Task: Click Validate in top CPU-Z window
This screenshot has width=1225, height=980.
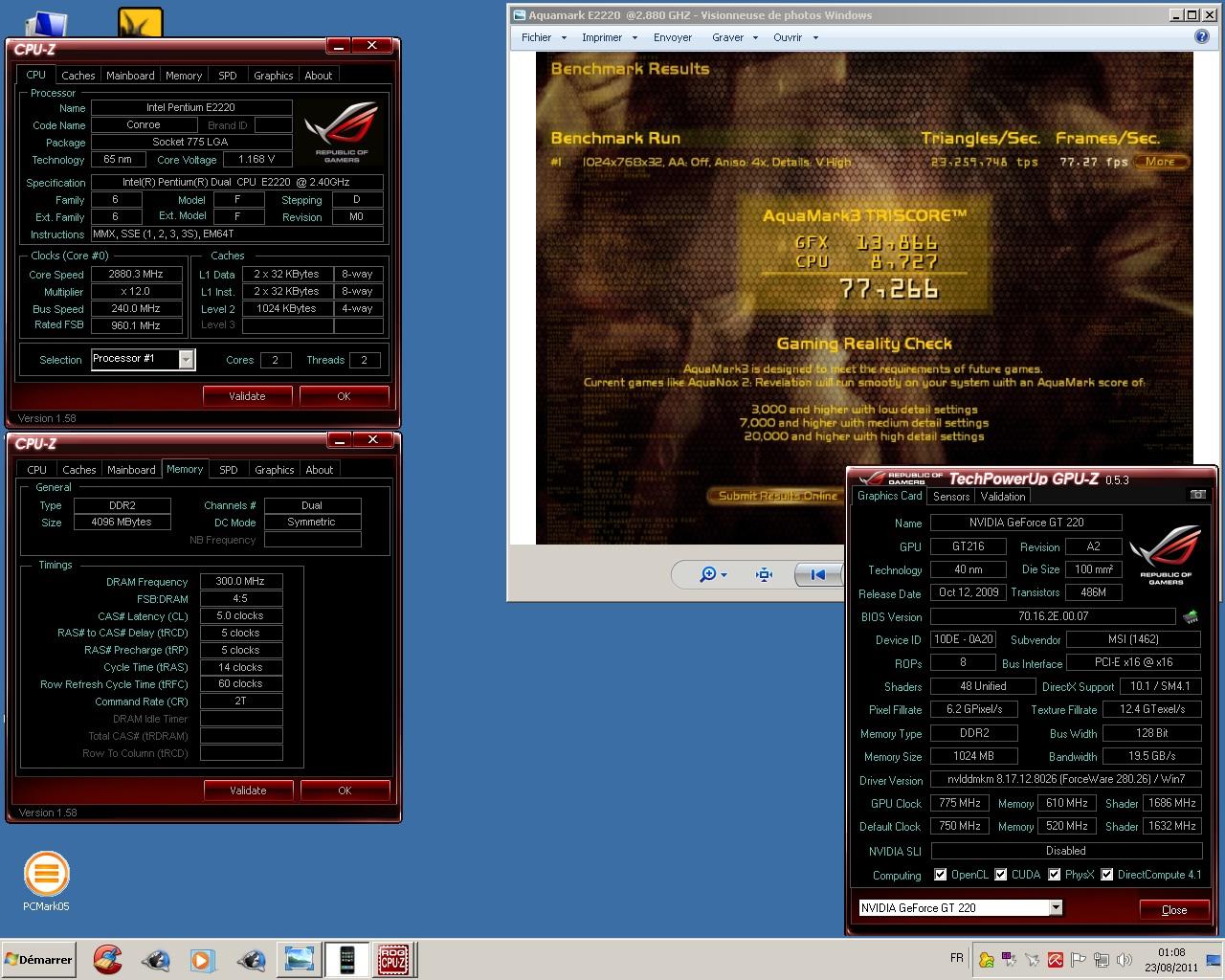Action: [247, 396]
